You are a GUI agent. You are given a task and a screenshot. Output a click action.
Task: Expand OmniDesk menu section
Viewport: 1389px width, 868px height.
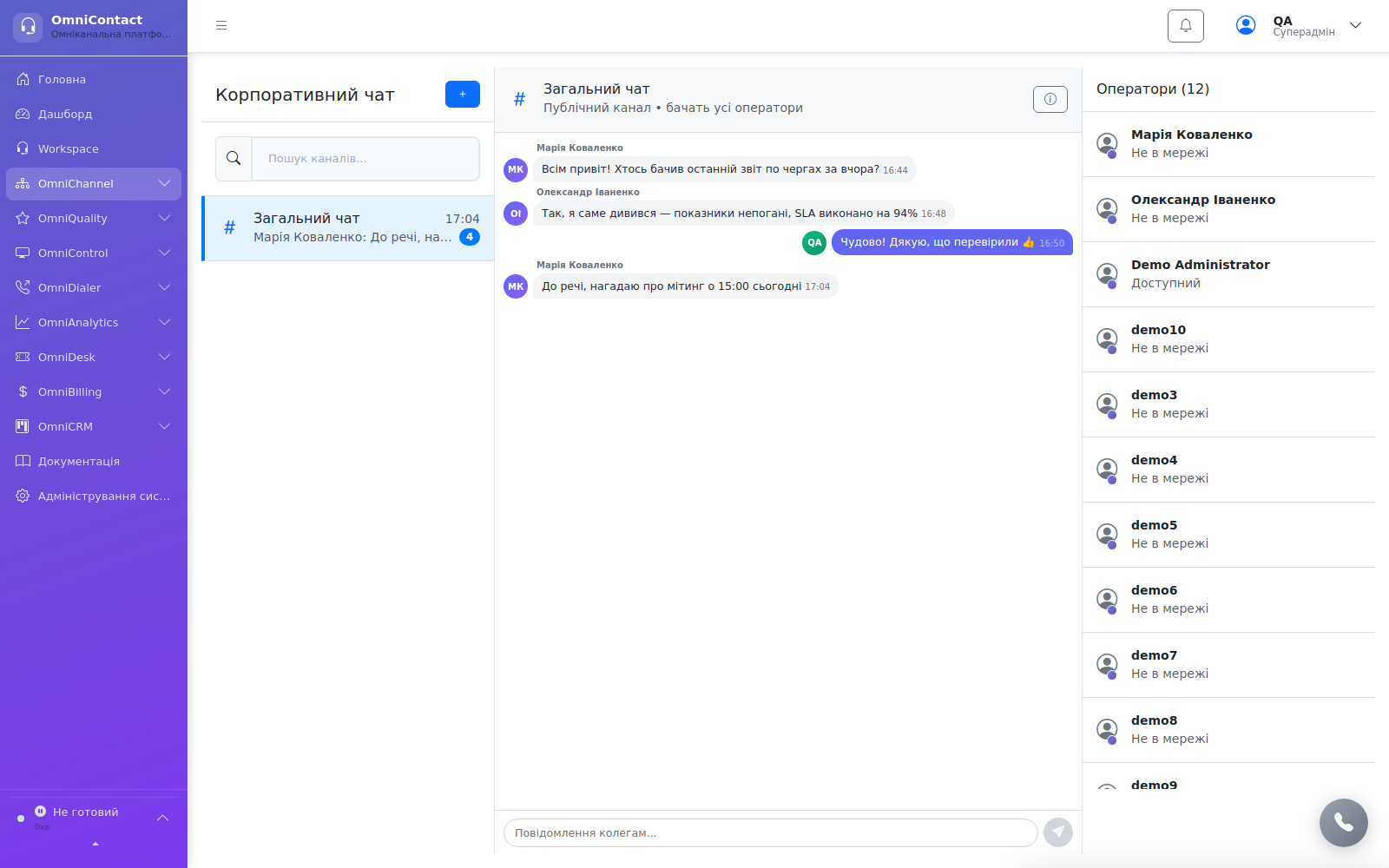94,357
